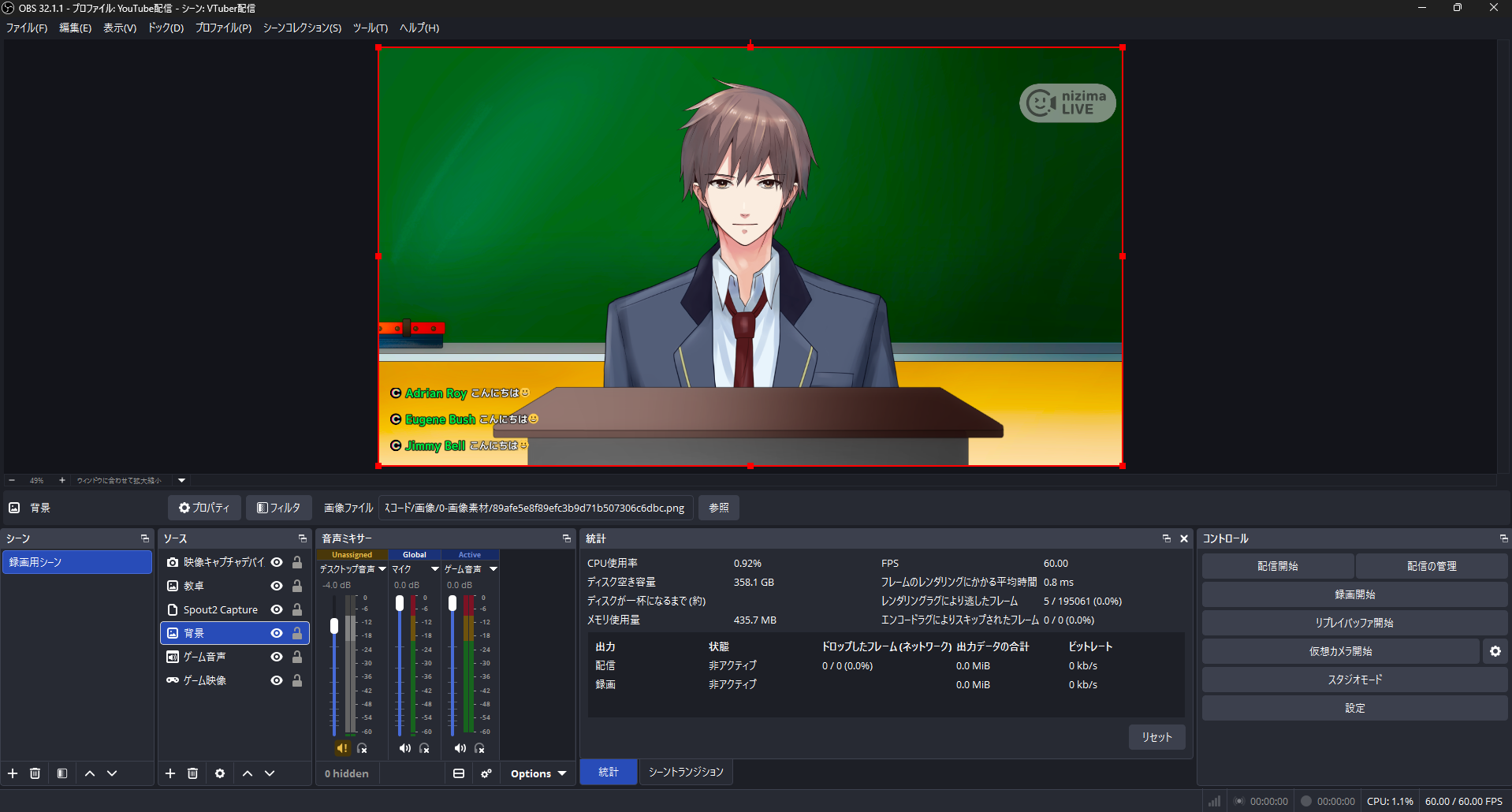
Task: Open the preview scaling dropdown arrow
Action: coord(182,480)
